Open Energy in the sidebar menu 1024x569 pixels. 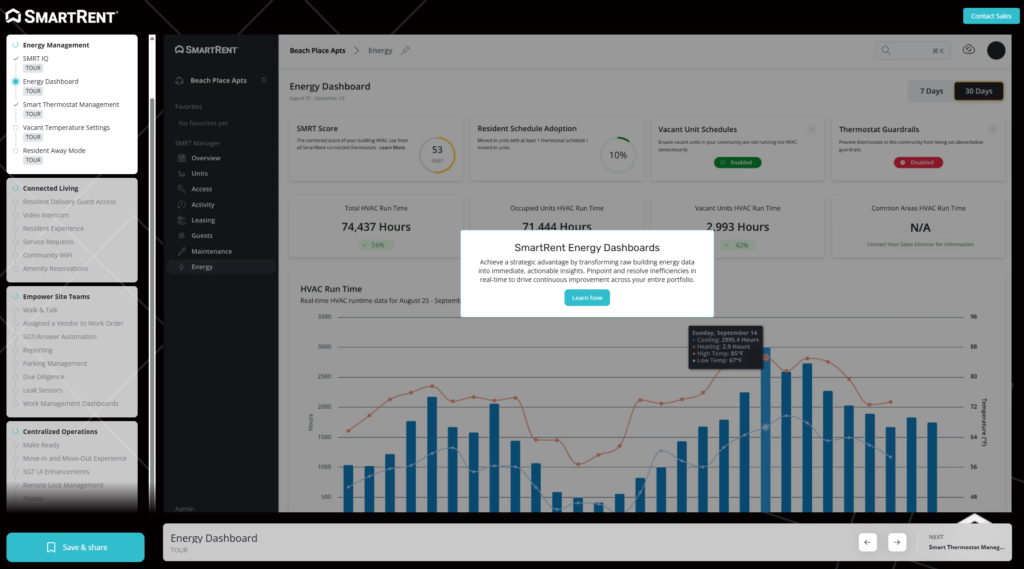202,267
